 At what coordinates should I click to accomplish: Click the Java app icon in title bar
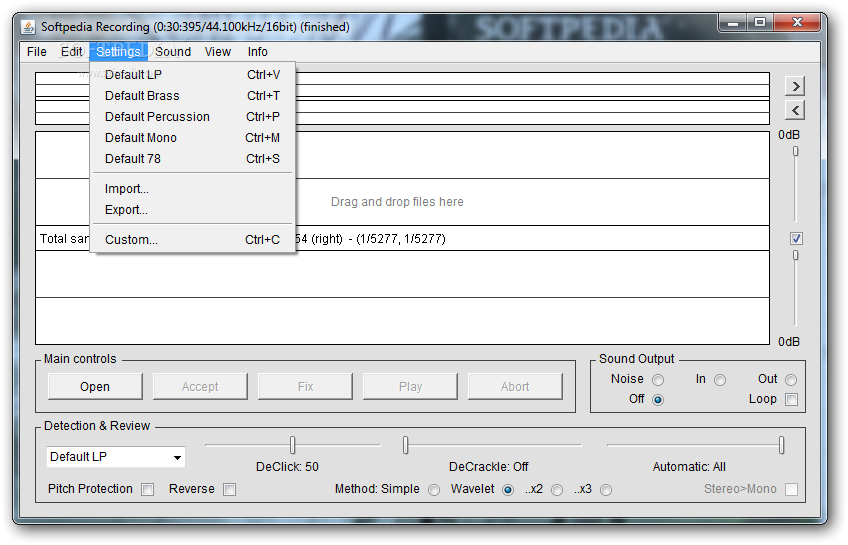click(28, 26)
